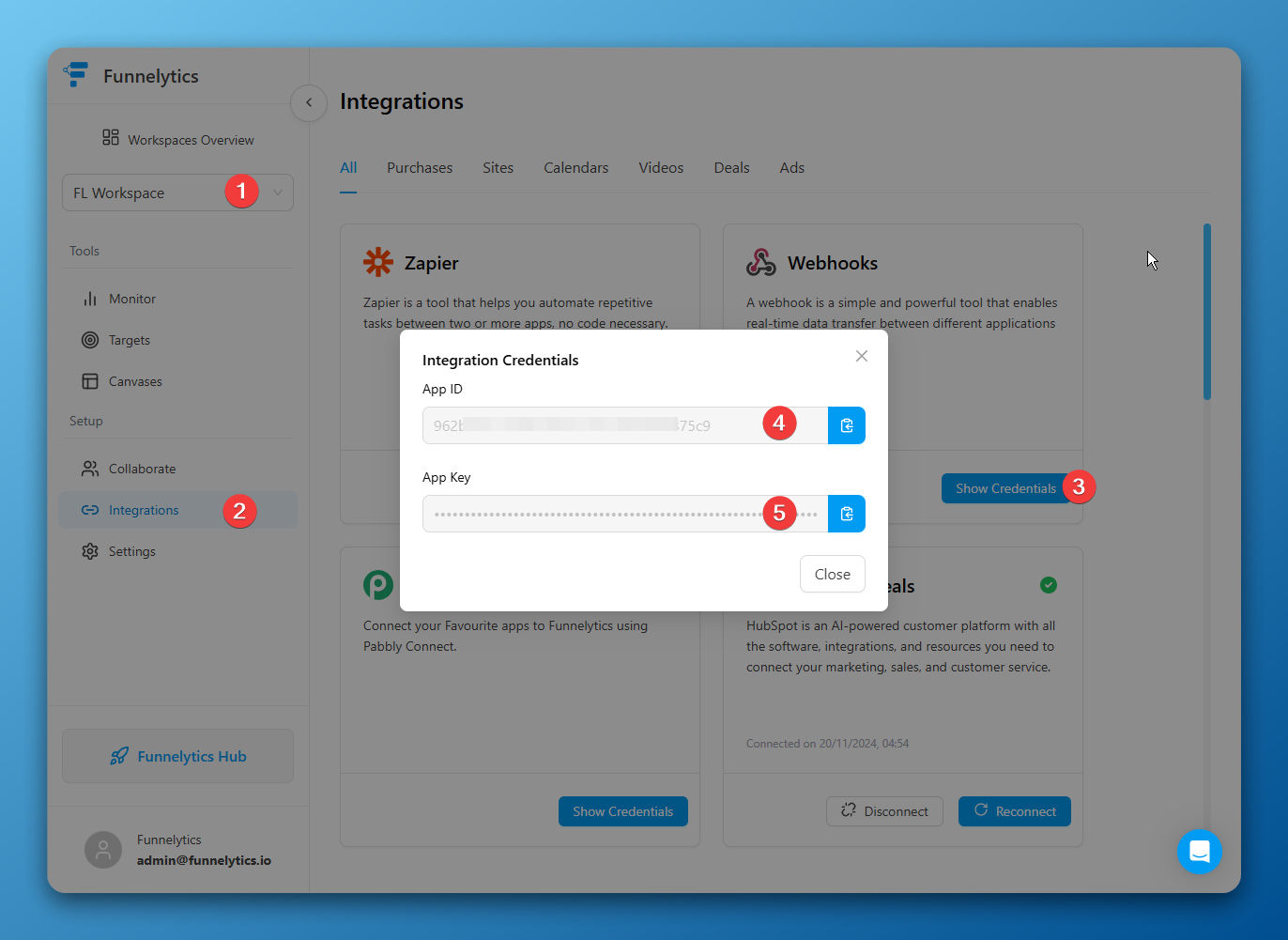The width and height of the screenshot is (1288, 940).
Task: Click the Zapier logo icon
Action: coord(378,262)
